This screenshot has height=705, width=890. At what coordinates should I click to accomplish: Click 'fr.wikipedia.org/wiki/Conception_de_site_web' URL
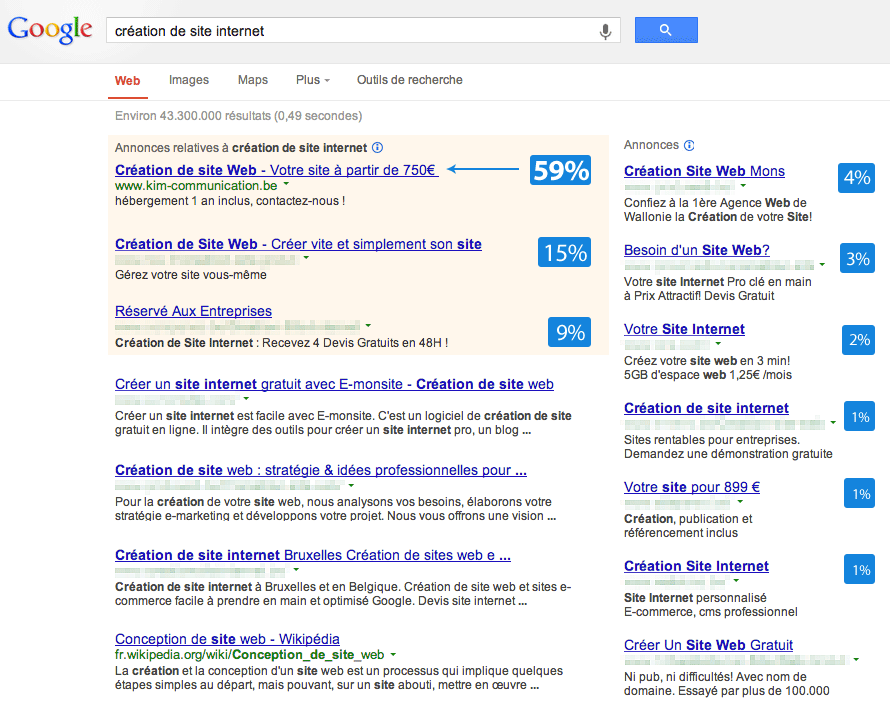tap(249, 655)
